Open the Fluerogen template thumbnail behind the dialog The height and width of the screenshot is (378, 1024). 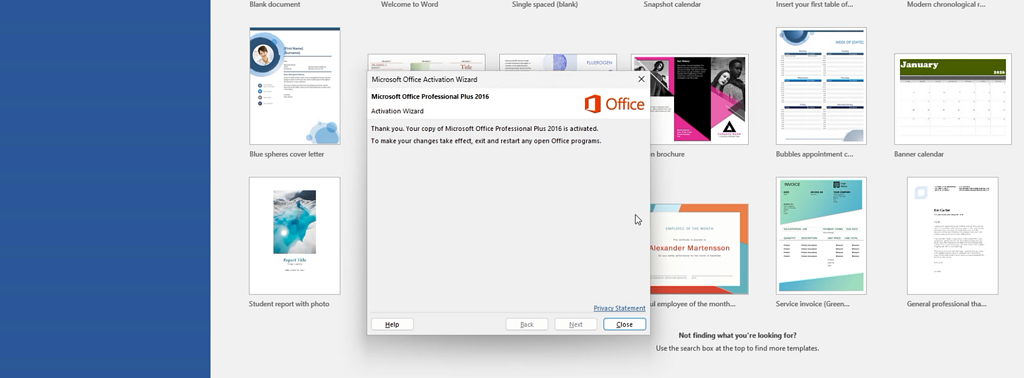click(x=558, y=63)
